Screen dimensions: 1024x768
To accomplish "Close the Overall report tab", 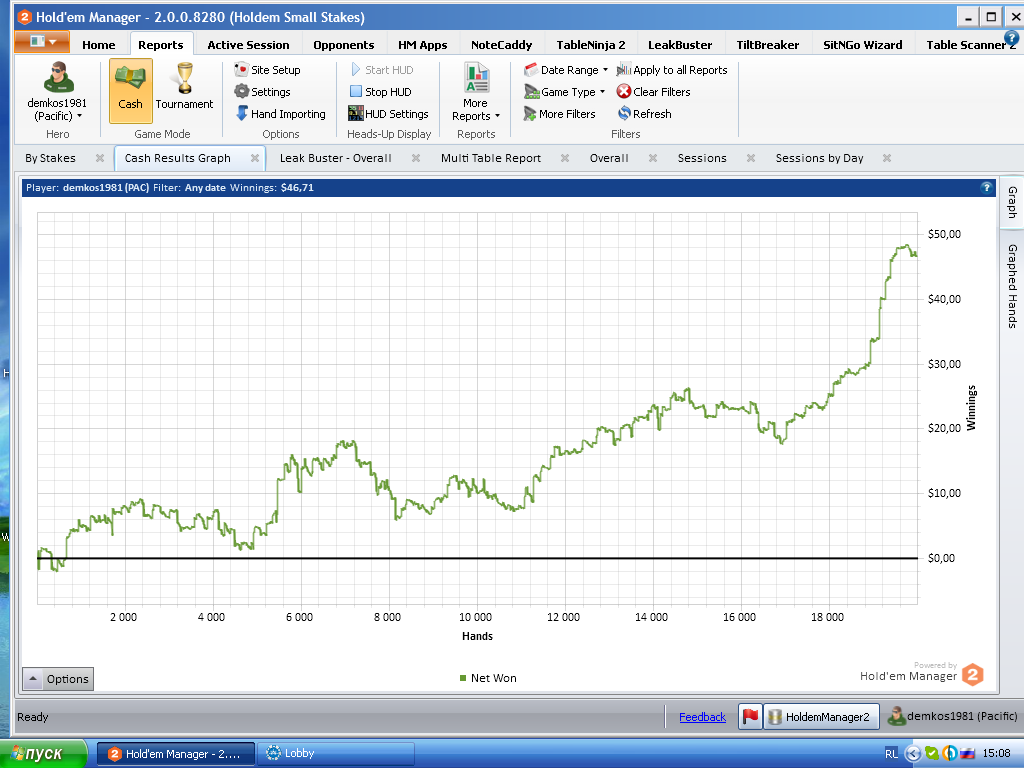I will 652,158.
